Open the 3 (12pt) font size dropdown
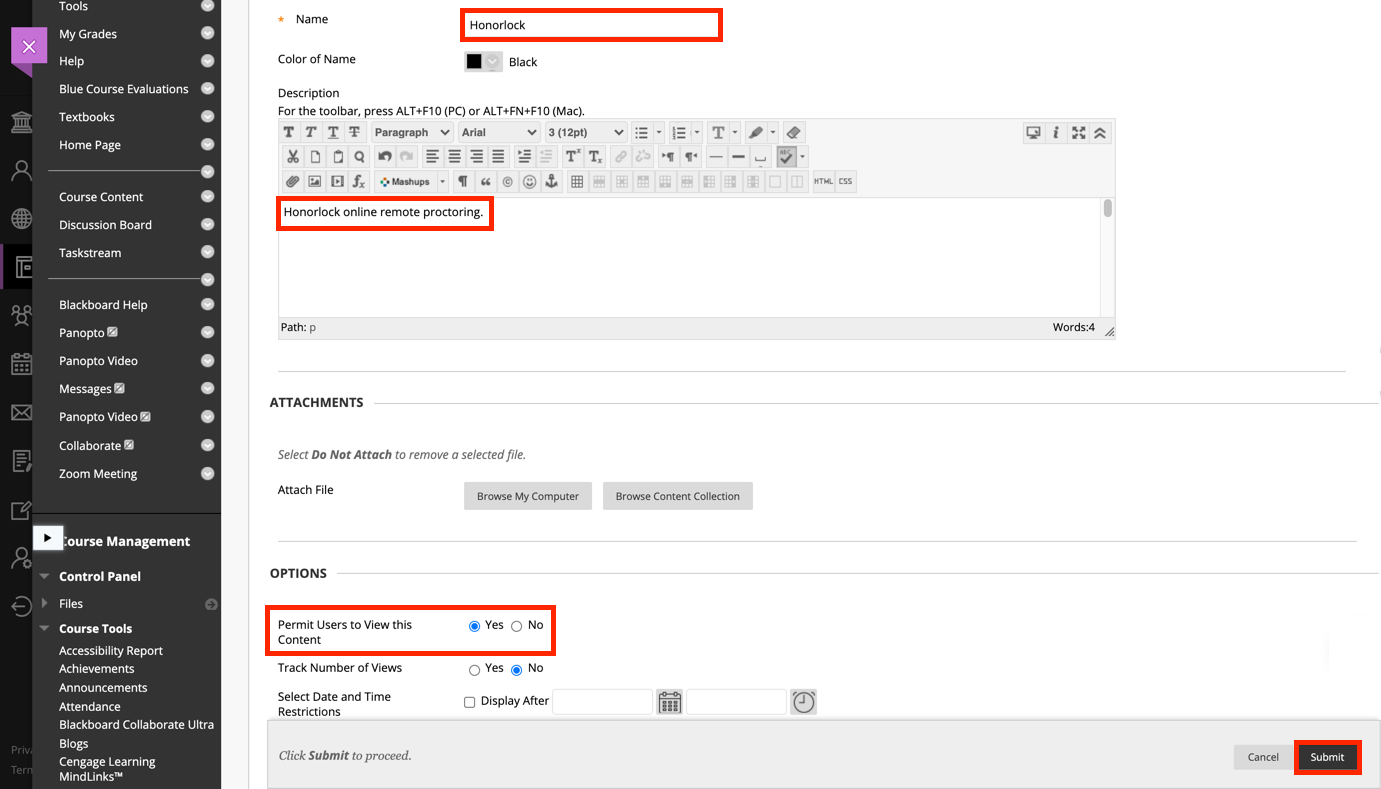 click(586, 132)
